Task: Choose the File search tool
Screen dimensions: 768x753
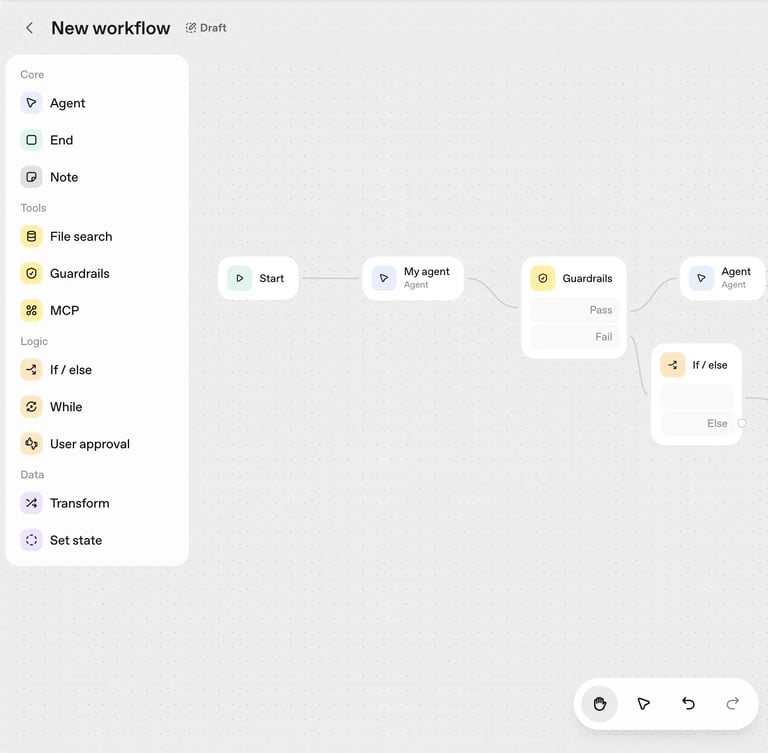Action: pyautogui.click(x=97, y=237)
